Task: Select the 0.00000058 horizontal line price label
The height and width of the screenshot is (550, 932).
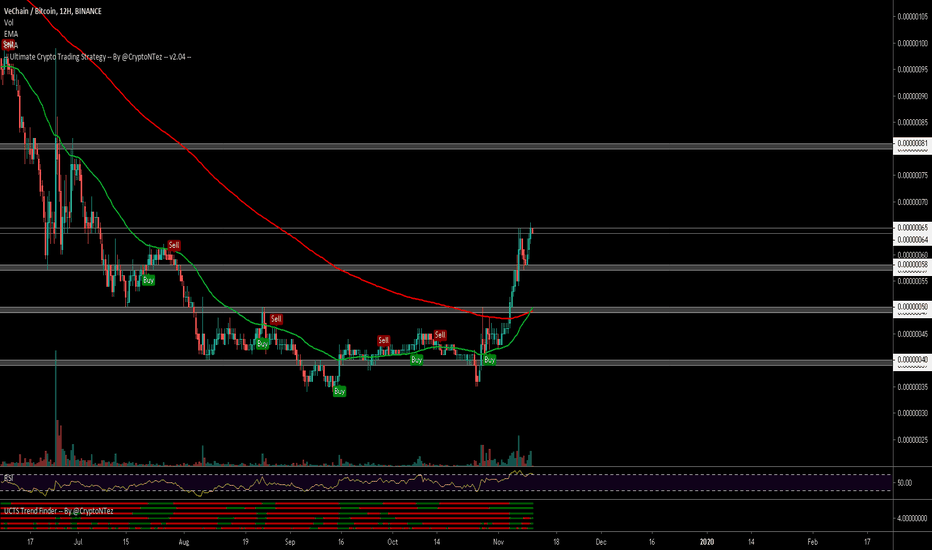Action: click(912, 265)
